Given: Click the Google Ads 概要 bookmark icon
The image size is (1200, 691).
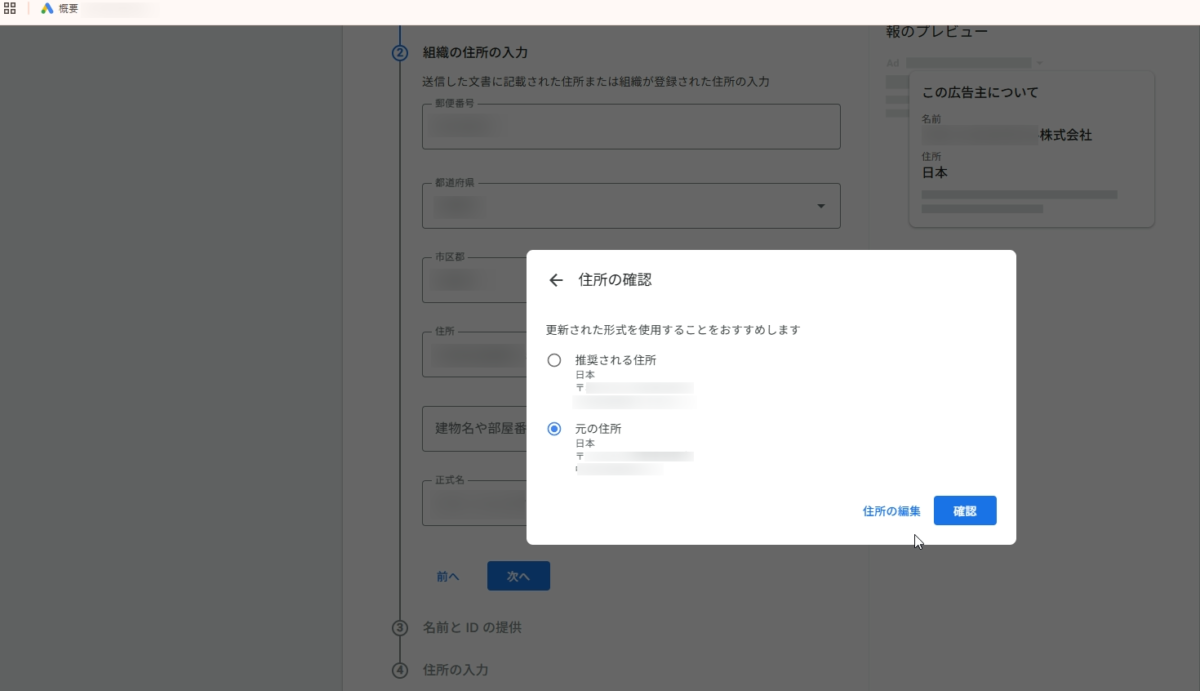Looking at the screenshot, I should (x=47, y=8).
